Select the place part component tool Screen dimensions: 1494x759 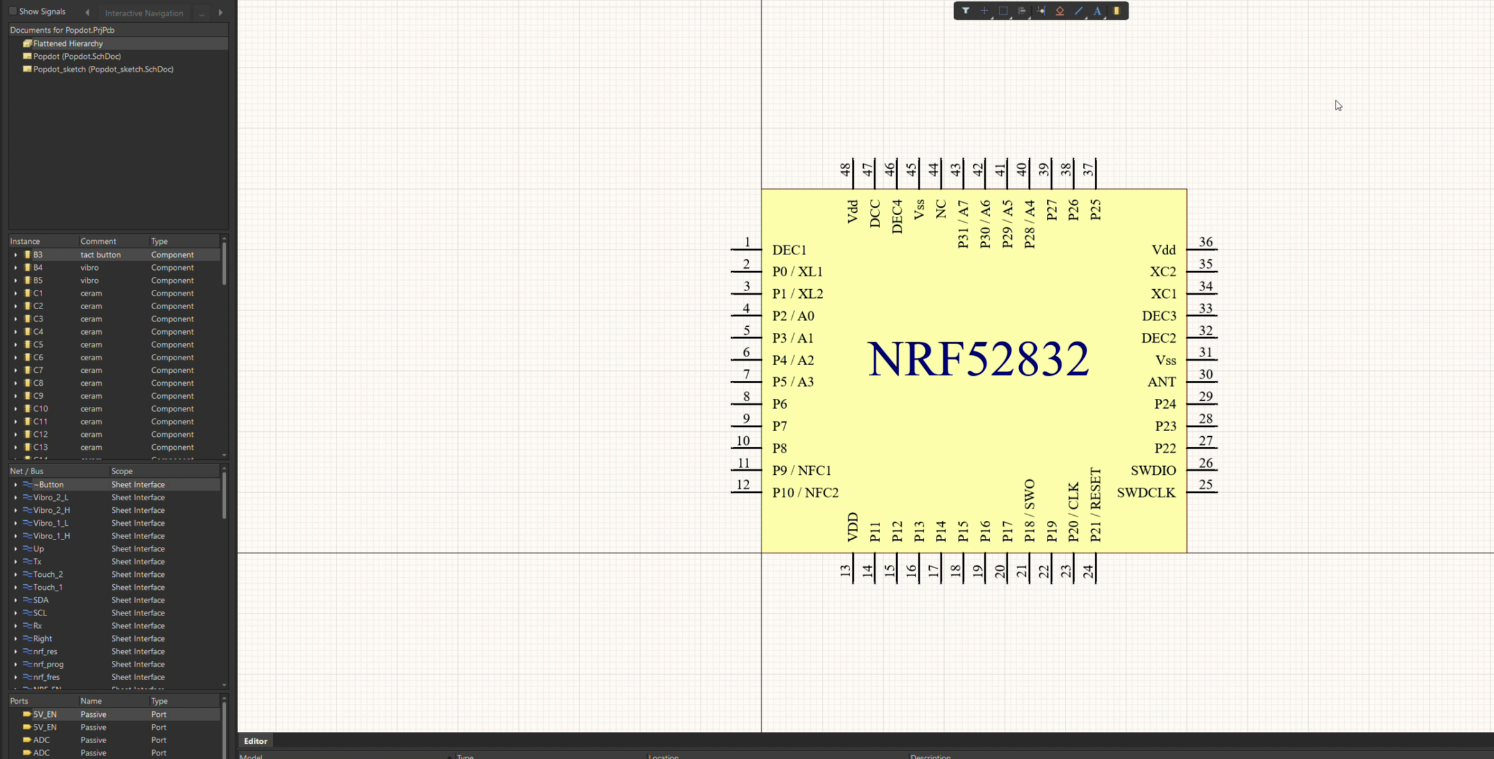[1117, 11]
